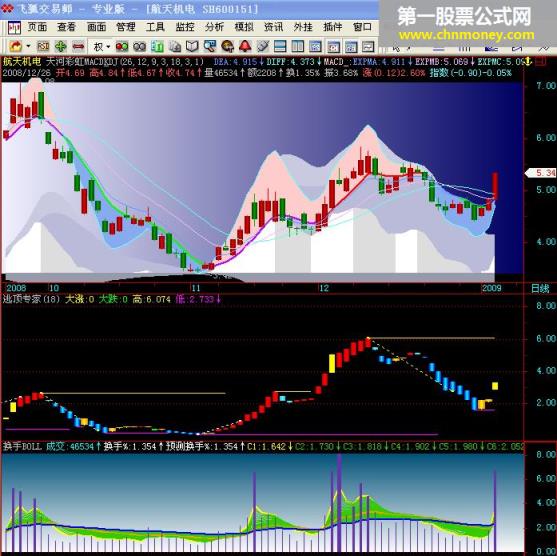Click the 2008/12/26 date readout
The width and height of the screenshot is (557, 556).
[x=27, y=73]
